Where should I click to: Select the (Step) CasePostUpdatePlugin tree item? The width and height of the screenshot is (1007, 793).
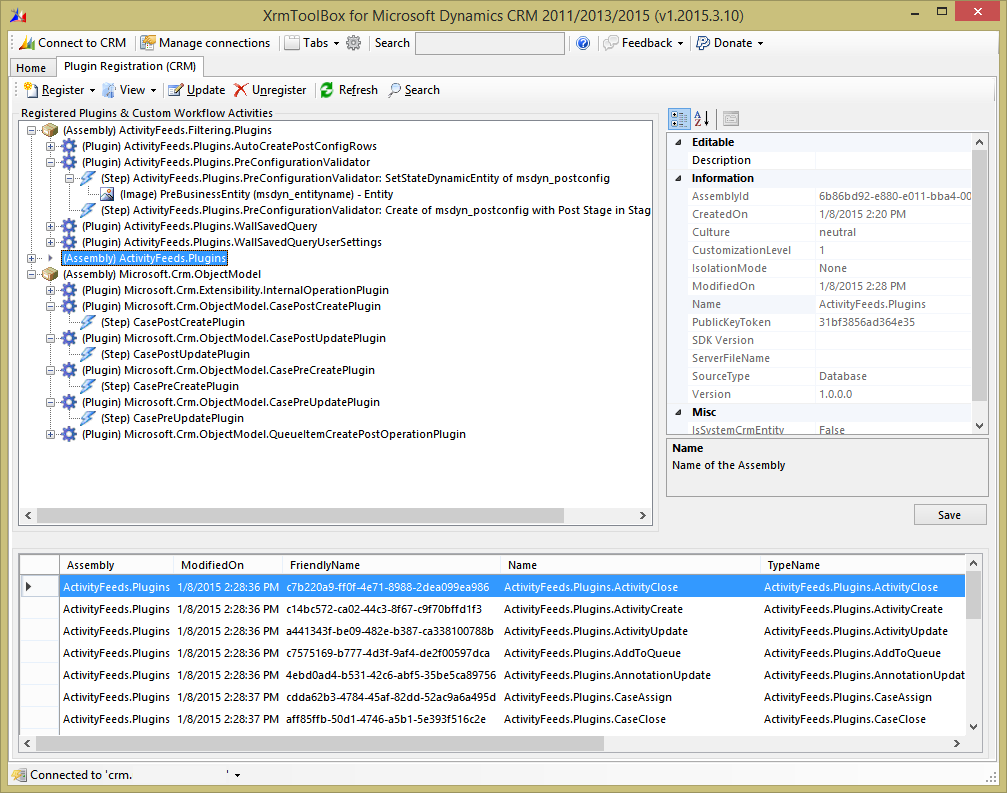point(175,354)
